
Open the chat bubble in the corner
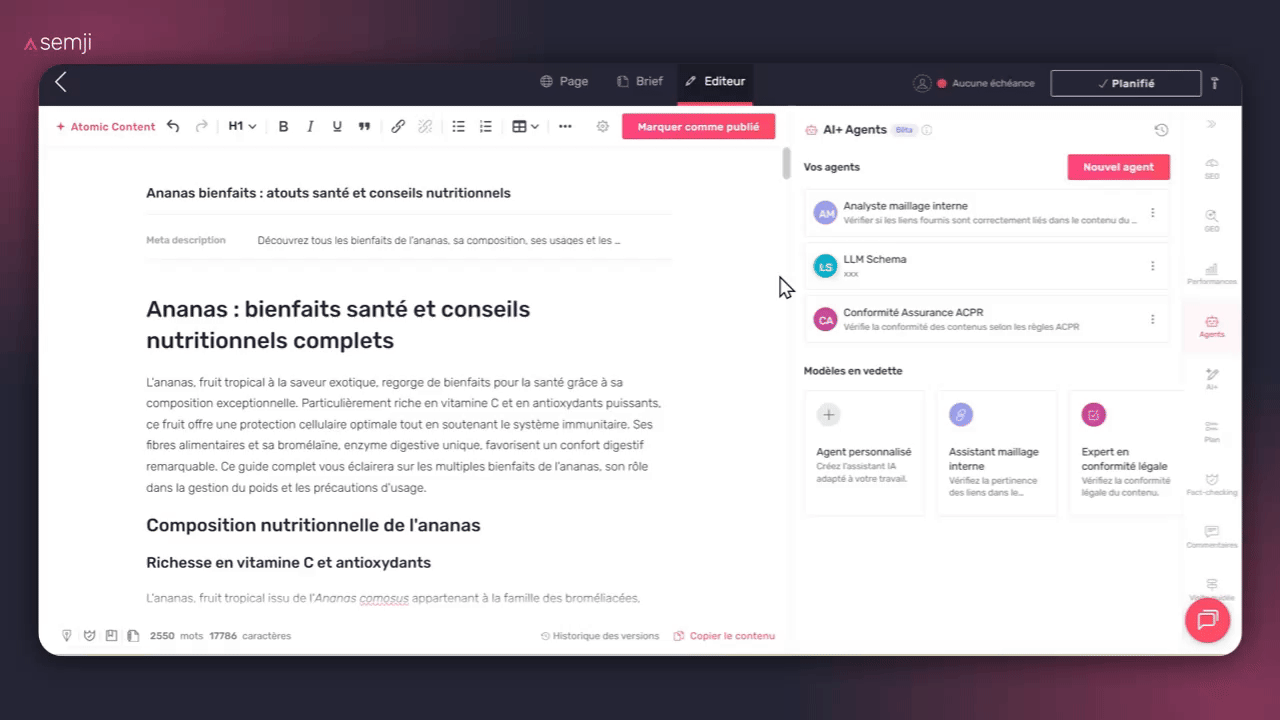click(1207, 620)
